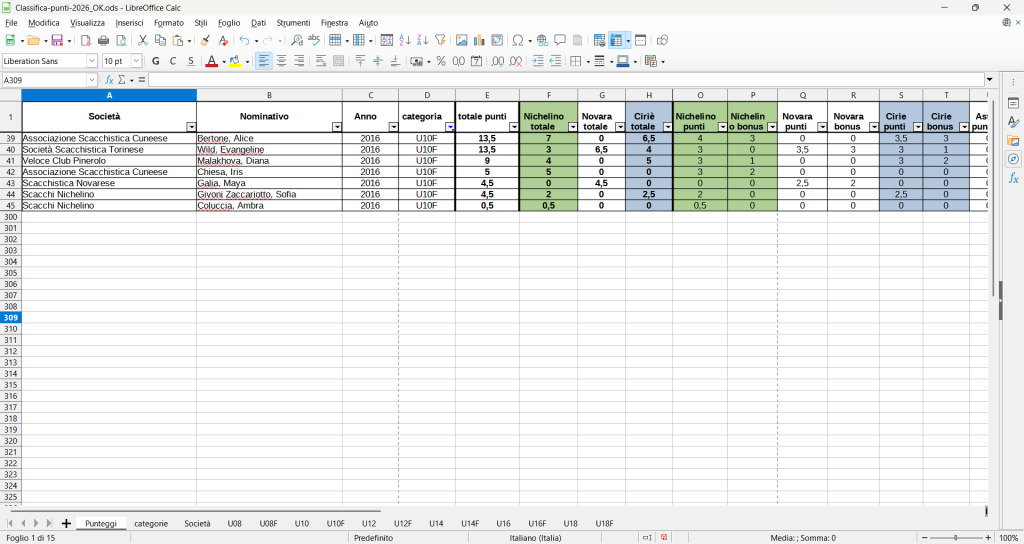Click the Cut scissors icon
1024x544 pixels.
point(142,41)
